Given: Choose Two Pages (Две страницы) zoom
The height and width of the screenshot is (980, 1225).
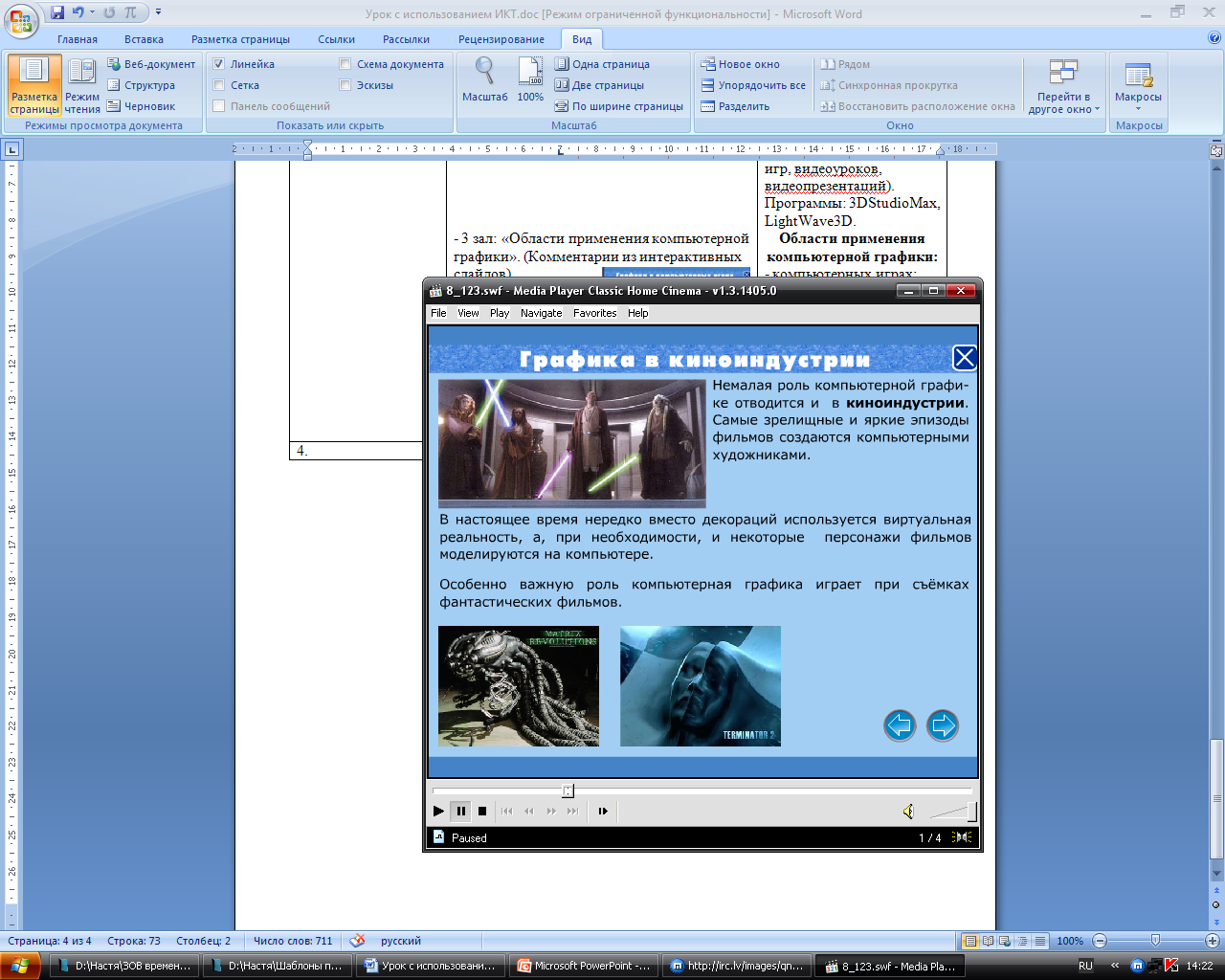Looking at the screenshot, I should coord(599,85).
